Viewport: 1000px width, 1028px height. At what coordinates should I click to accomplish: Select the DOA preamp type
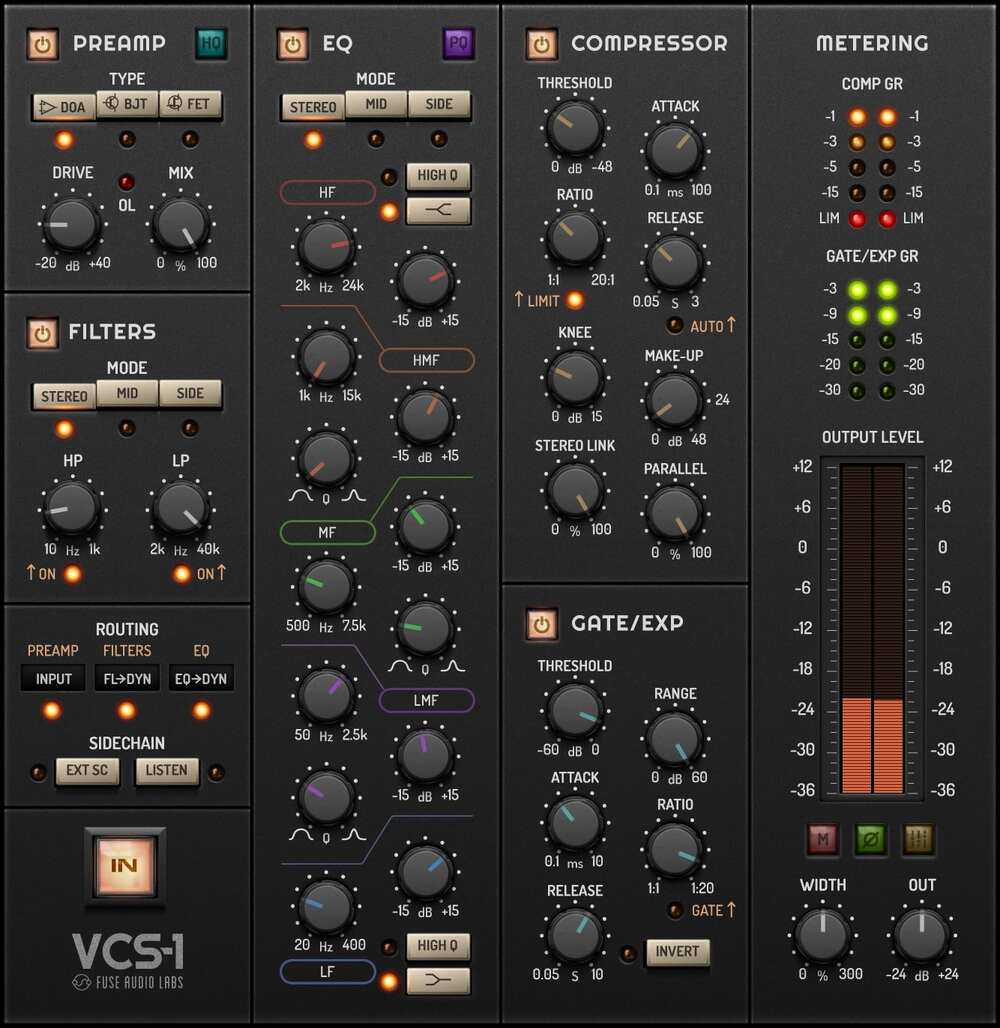[x=62, y=106]
